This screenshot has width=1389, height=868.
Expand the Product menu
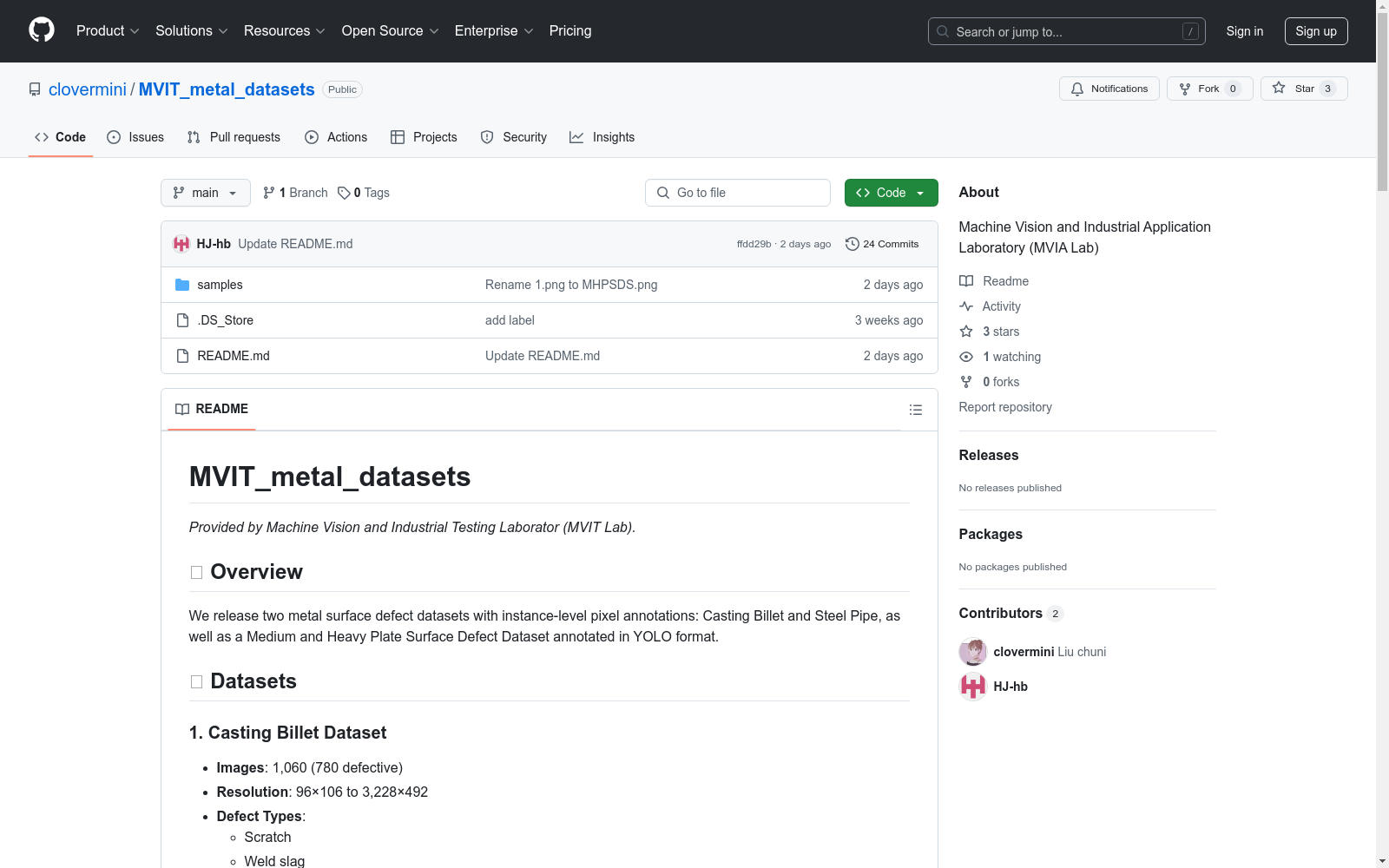[x=108, y=30]
